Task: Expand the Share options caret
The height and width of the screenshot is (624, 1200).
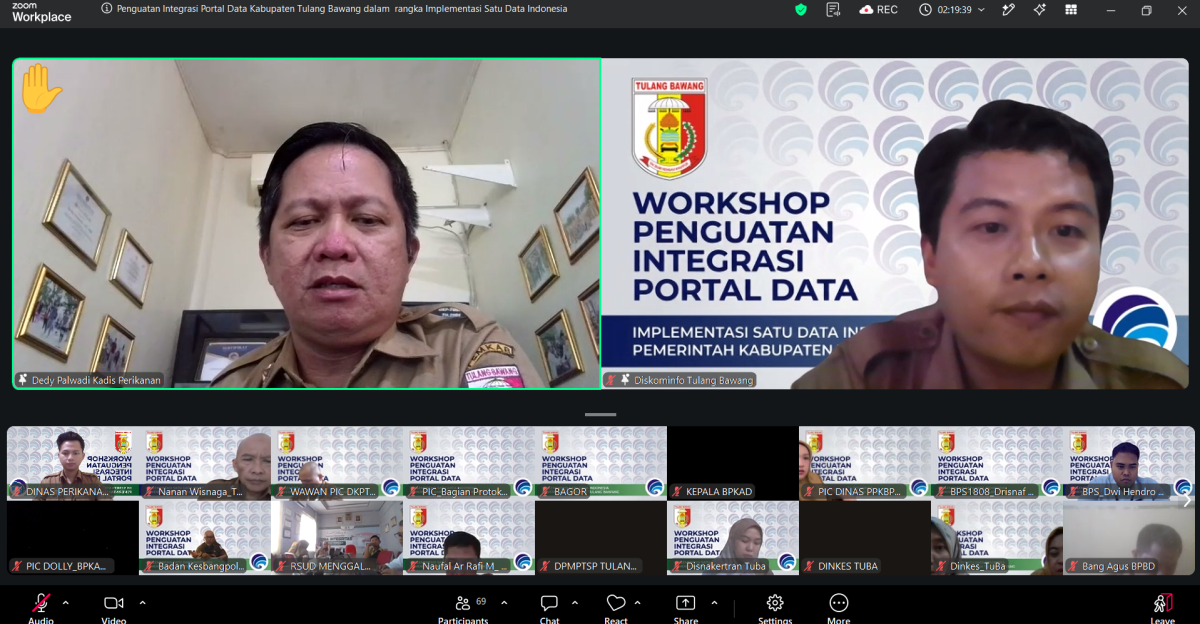Action: pos(714,603)
